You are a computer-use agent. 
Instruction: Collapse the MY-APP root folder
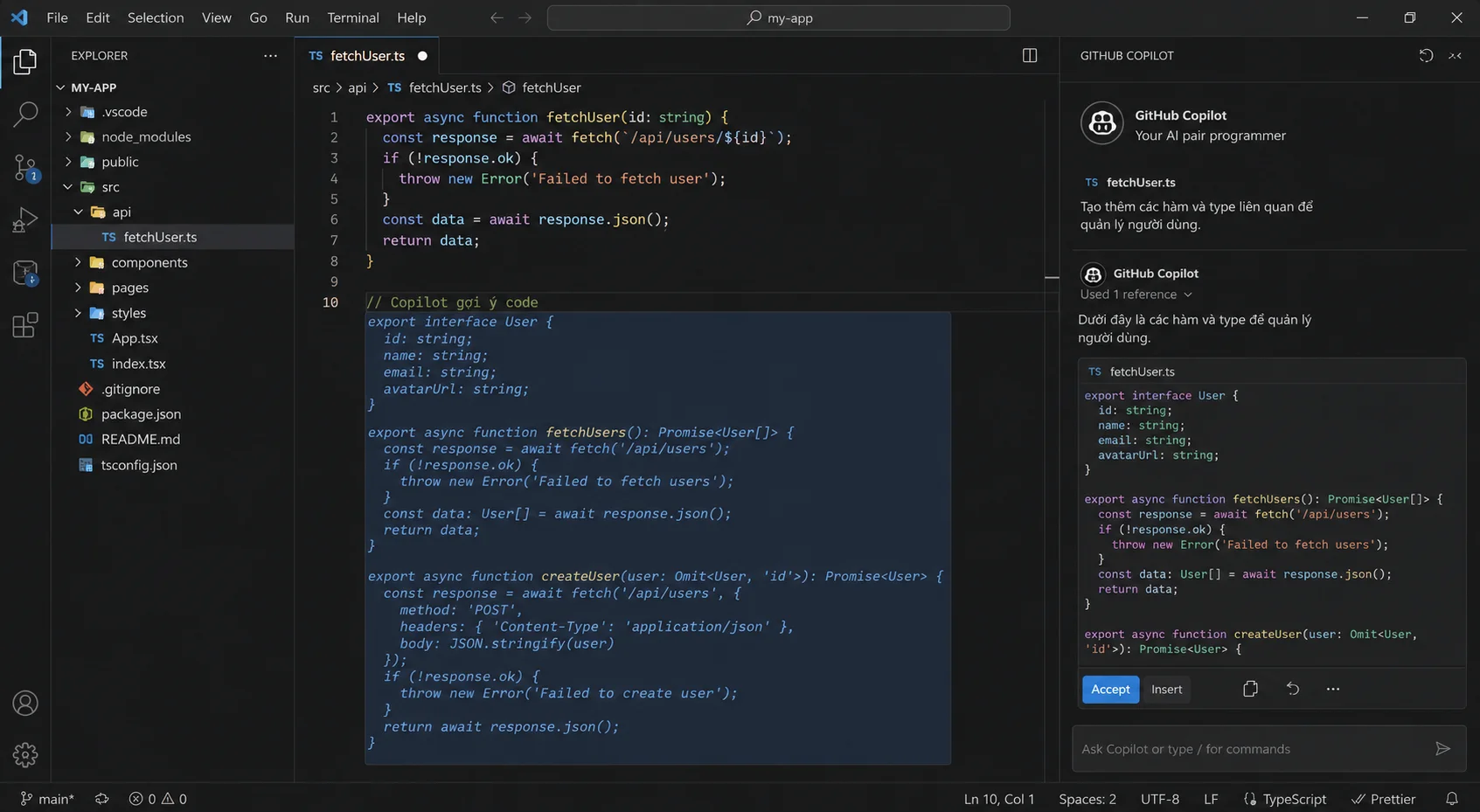tap(60, 87)
